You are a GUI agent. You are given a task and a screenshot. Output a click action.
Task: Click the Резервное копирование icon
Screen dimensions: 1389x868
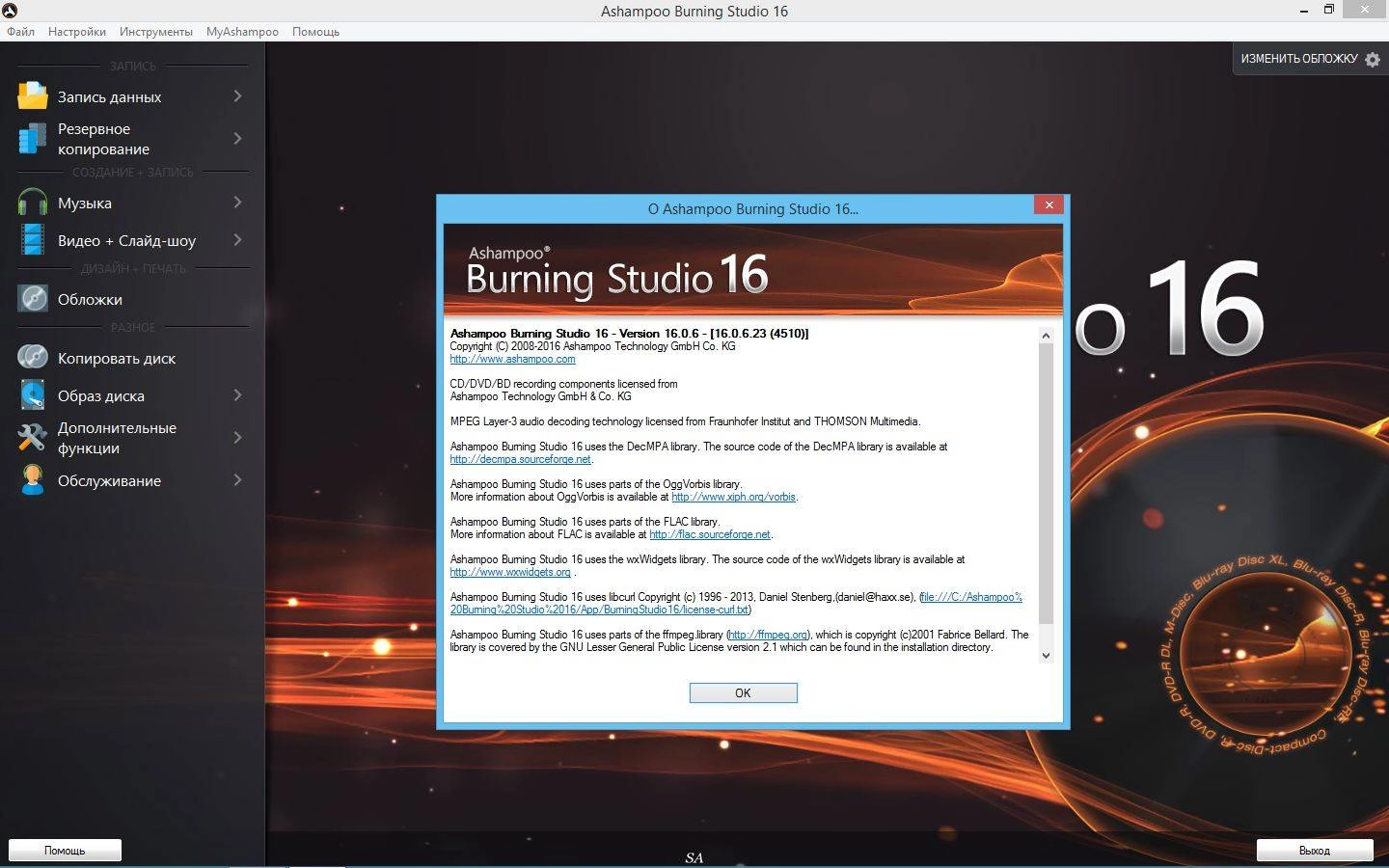[x=32, y=138]
